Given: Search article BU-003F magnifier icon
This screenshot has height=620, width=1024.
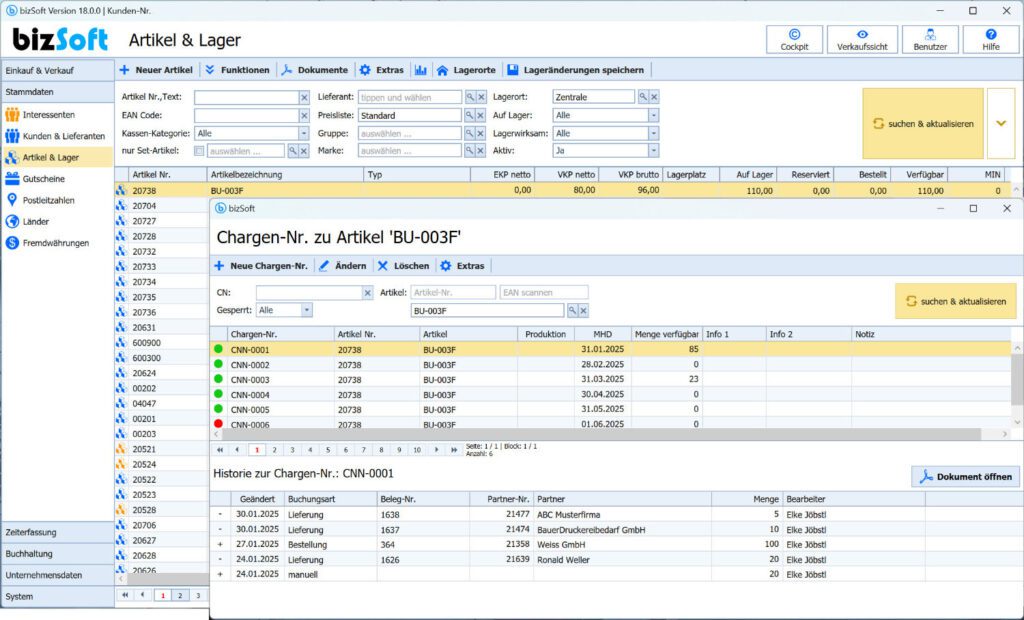Looking at the screenshot, I should [572, 311].
